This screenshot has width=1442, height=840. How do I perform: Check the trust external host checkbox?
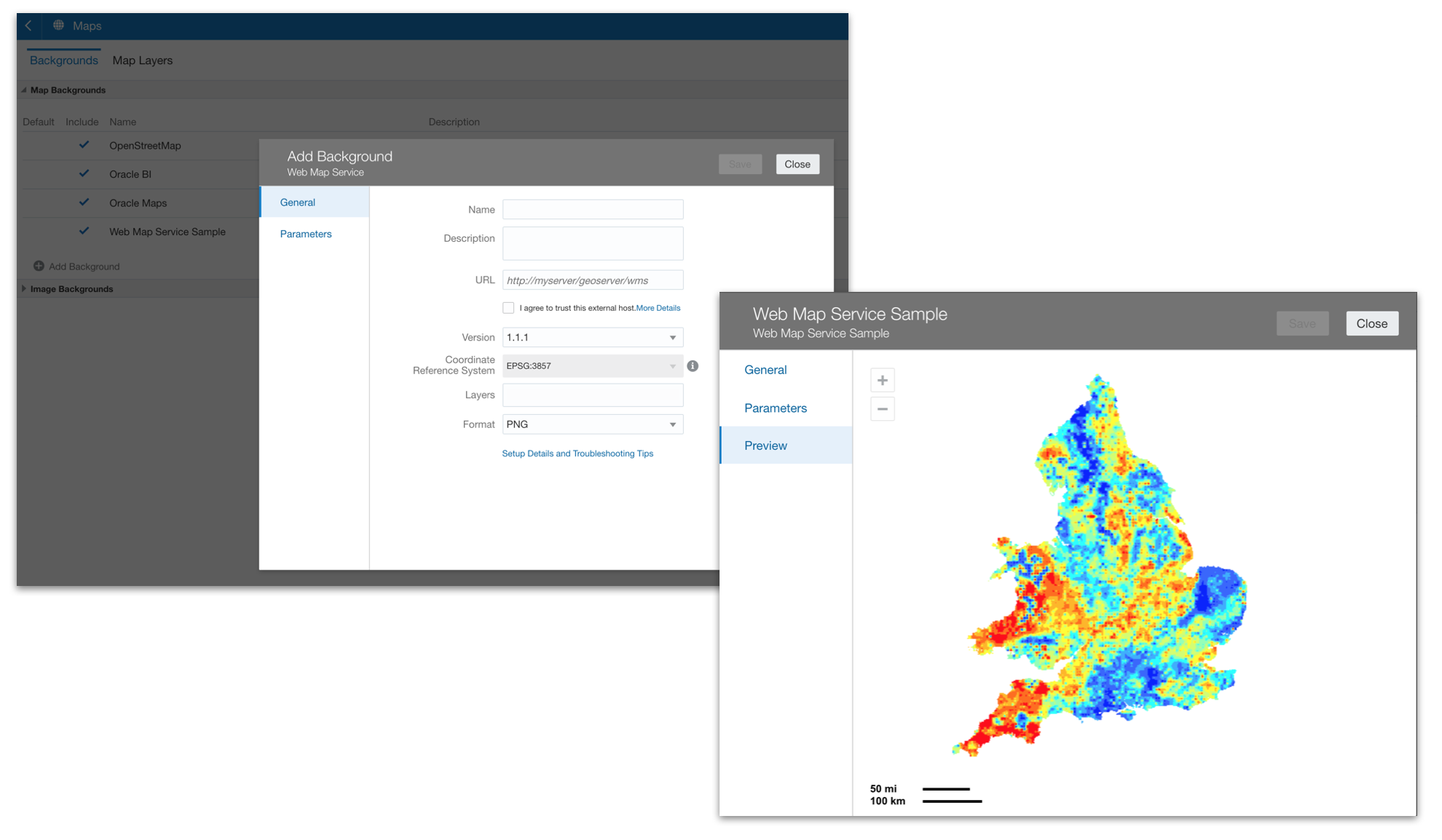(x=508, y=308)
